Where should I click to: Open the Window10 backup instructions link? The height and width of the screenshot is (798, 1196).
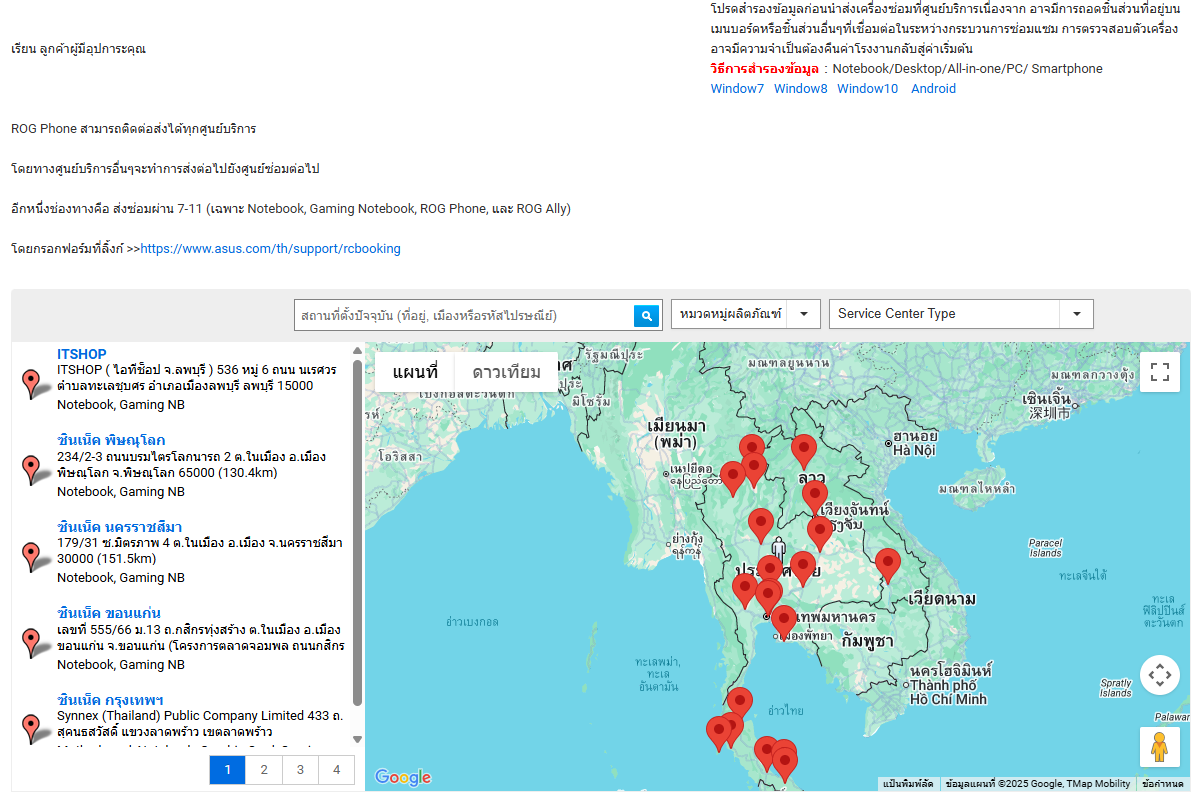point(867,89)
